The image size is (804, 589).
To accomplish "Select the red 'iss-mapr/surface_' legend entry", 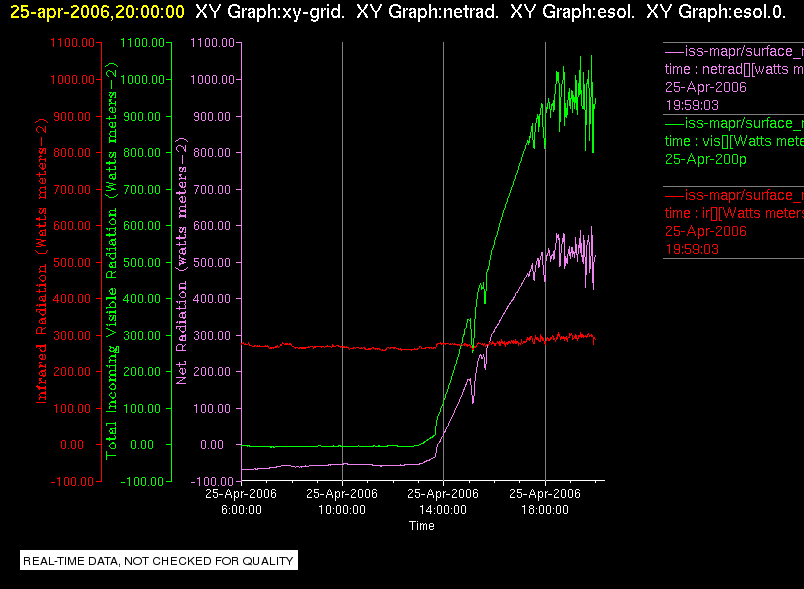I will [x=734, y=195].
